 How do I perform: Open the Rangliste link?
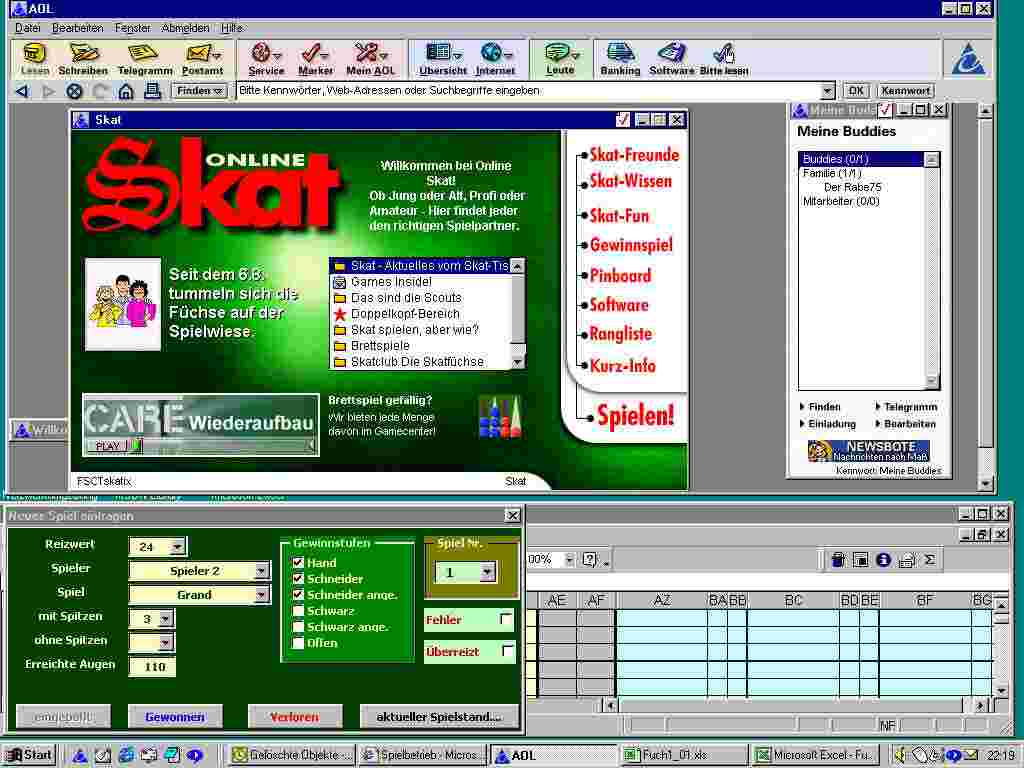620,334
